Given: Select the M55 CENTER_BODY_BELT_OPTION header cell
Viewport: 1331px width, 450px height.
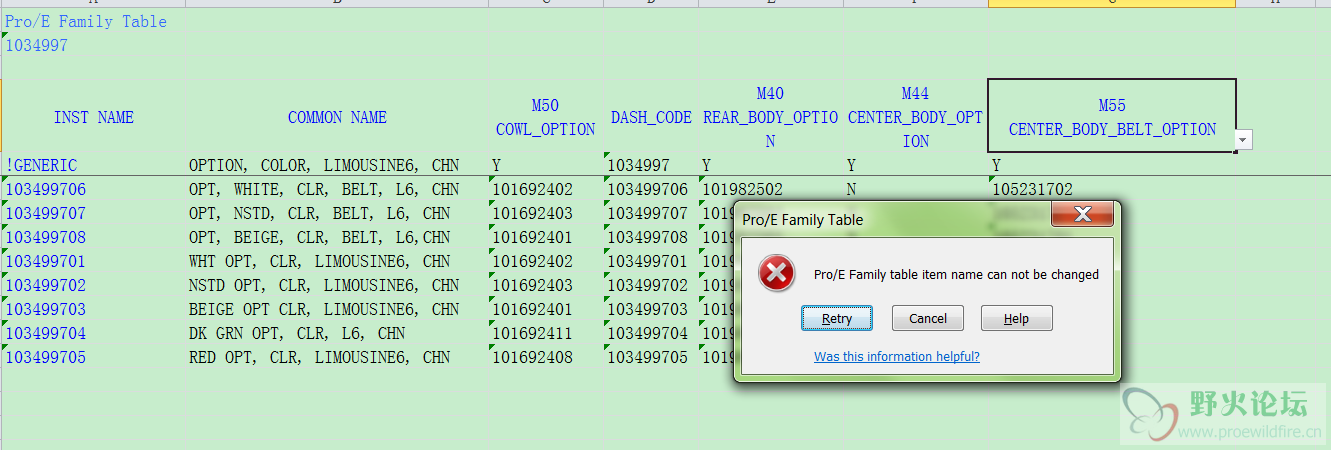Looking at the screenshot, I should coord(1112,116).
